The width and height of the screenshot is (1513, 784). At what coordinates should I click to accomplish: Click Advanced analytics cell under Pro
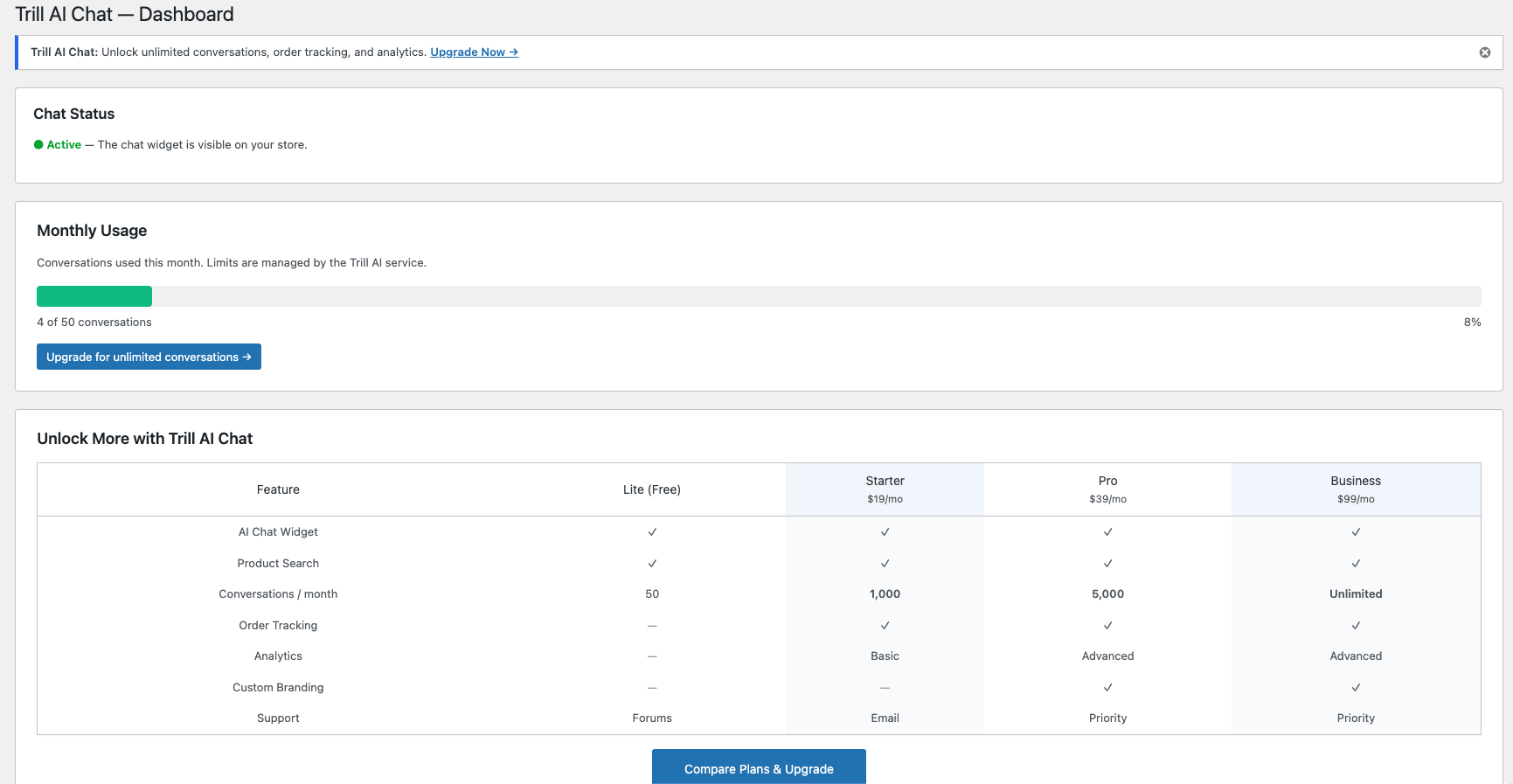(1107, 656)
